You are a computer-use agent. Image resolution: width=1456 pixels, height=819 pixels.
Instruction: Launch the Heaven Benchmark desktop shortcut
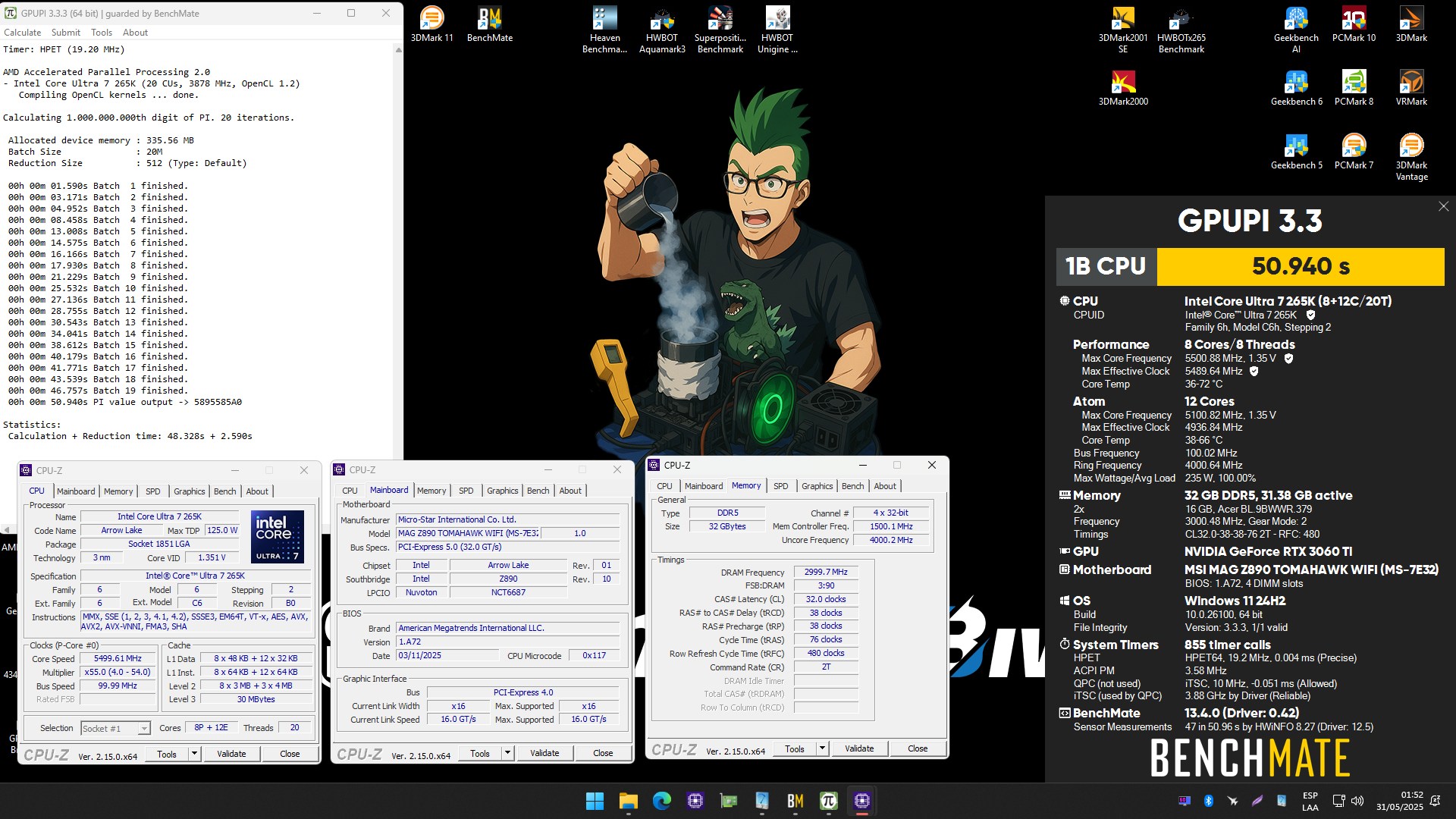pyautogui.click(x=604, y=30)
